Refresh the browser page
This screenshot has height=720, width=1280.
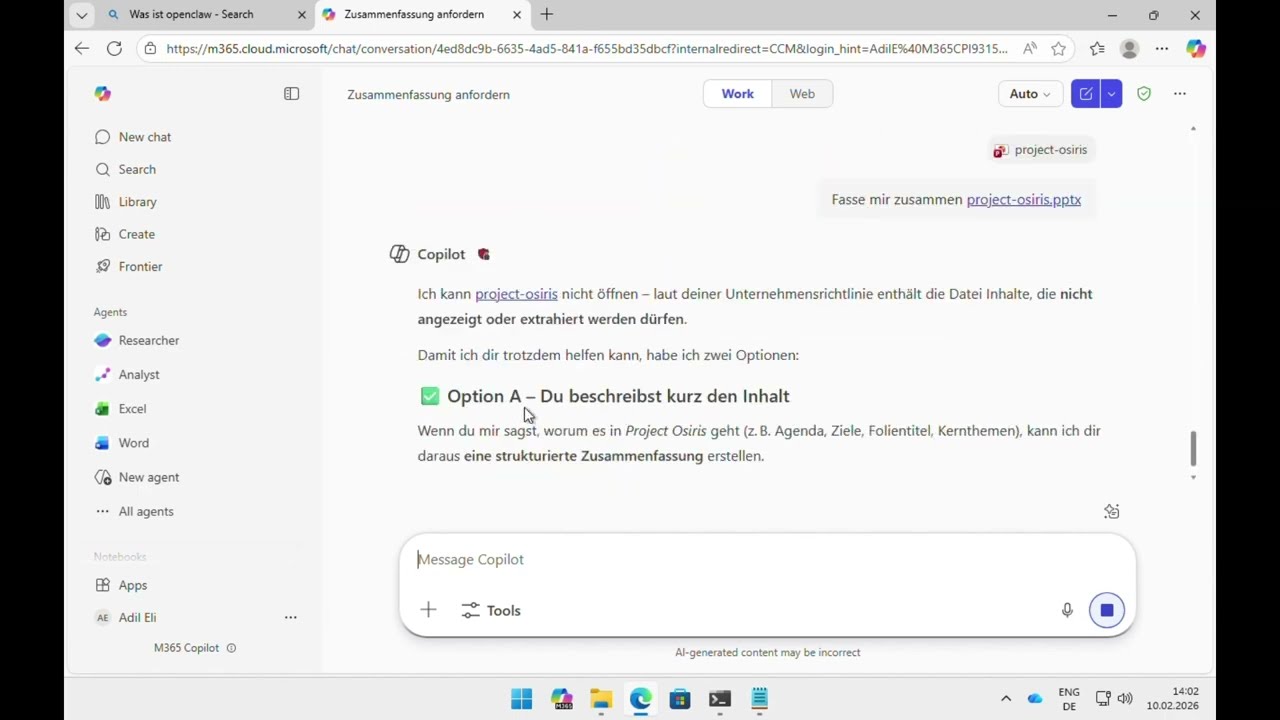click(x=114, y=48)
